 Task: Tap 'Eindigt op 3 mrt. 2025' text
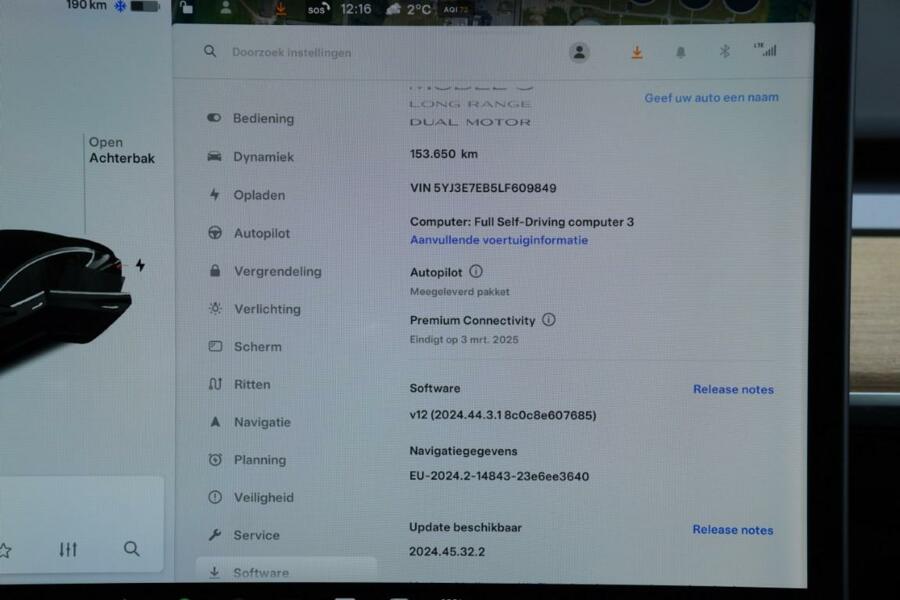pos(464,339)
